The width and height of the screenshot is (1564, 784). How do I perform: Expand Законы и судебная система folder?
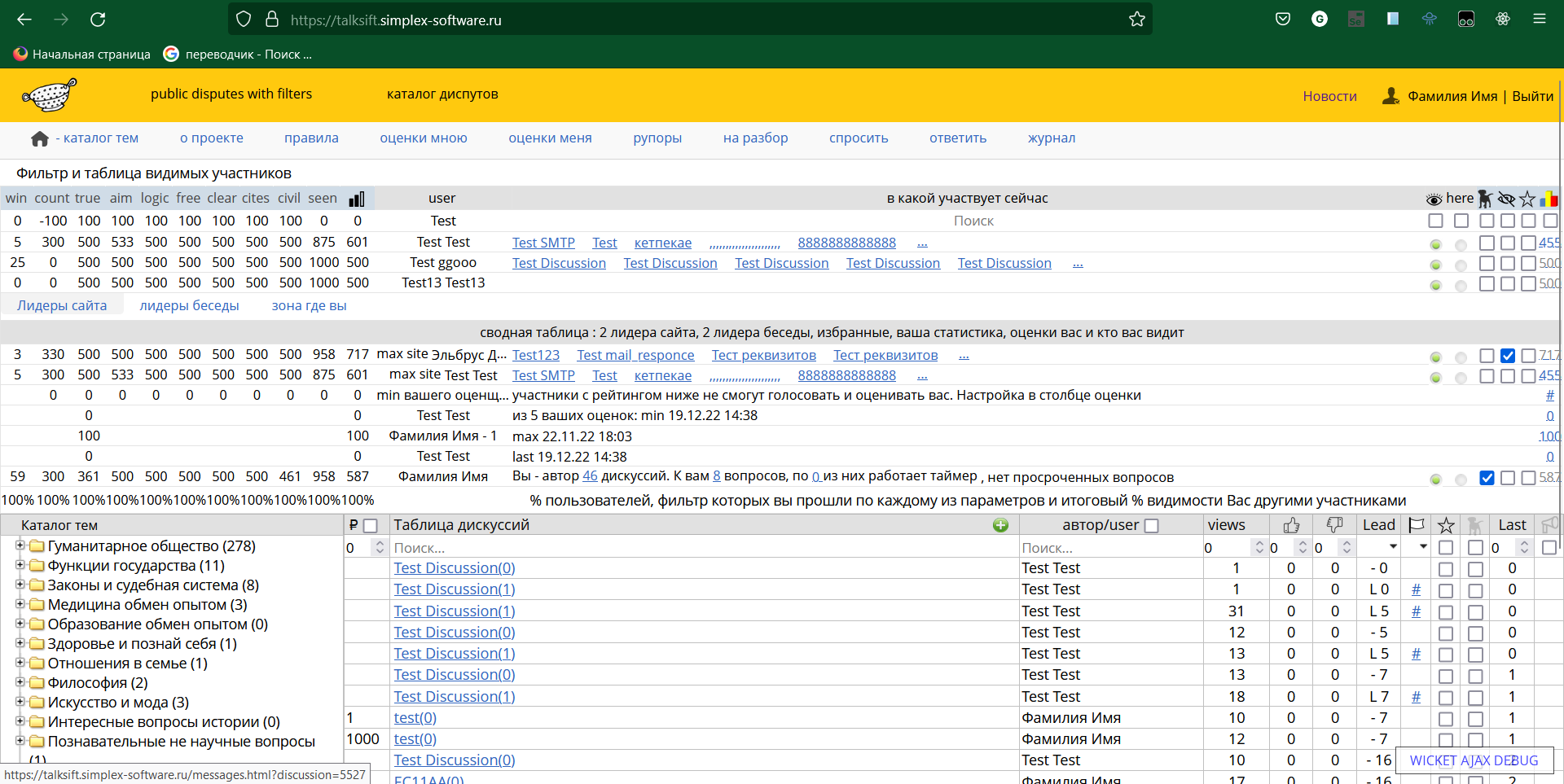pyautogui.click(x=20, y=584)
